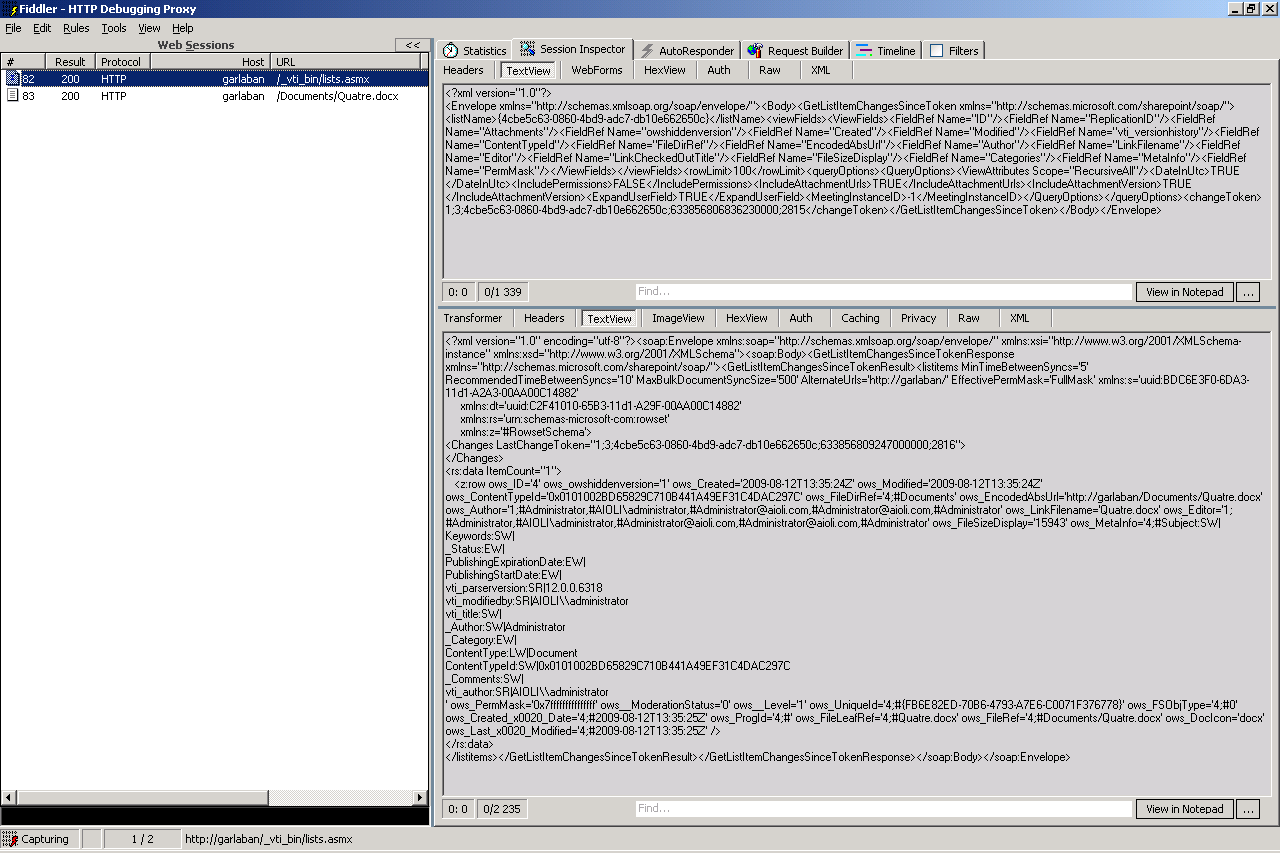Open the AutoResponder tab
Viewport: 1280px width, 853px height.
point(688,51)
